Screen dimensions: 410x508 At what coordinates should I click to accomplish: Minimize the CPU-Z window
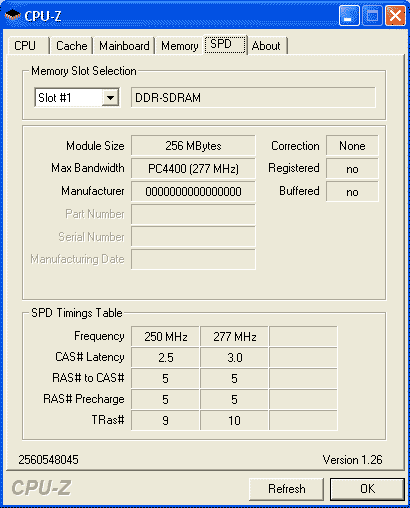click(x=349, y=16)
